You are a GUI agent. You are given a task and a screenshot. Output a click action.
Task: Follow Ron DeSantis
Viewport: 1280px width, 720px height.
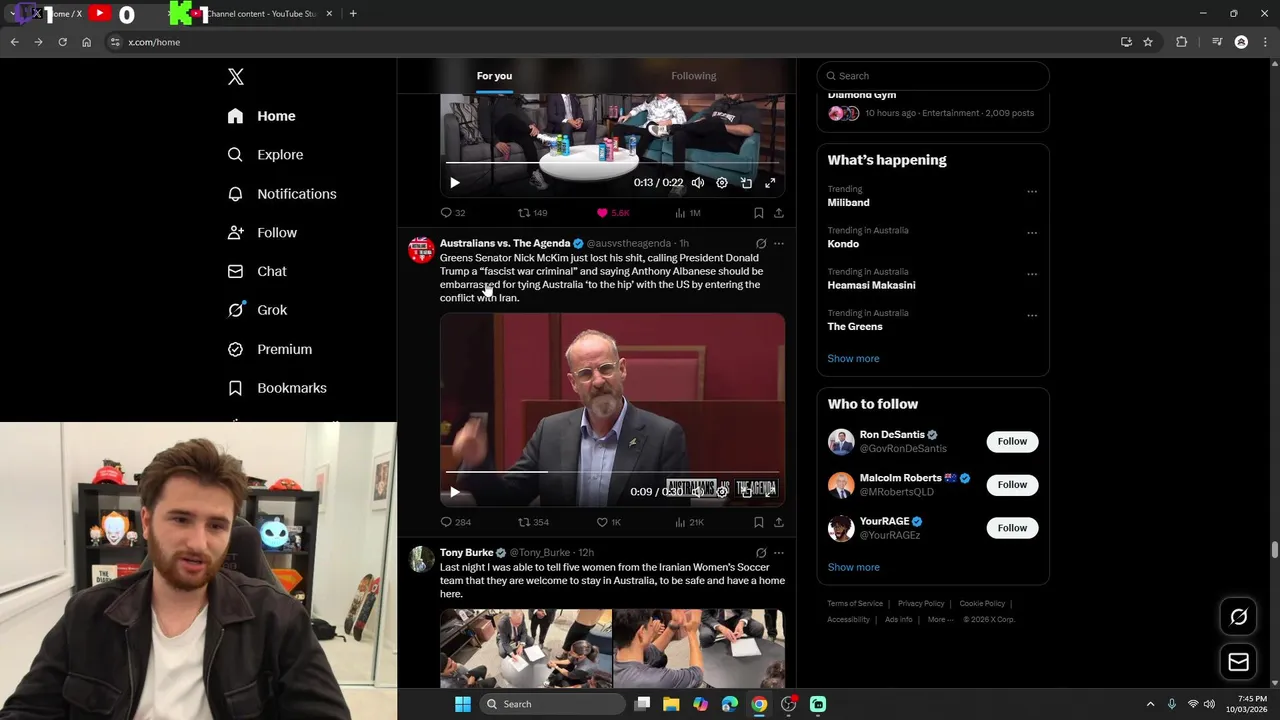tap(1012, 442)
